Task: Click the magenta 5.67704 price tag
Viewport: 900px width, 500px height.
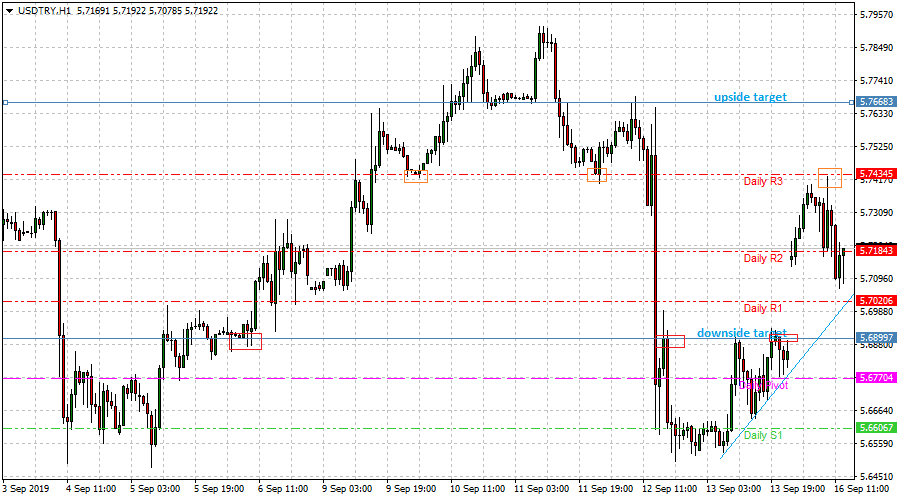Action: (875, 378)
